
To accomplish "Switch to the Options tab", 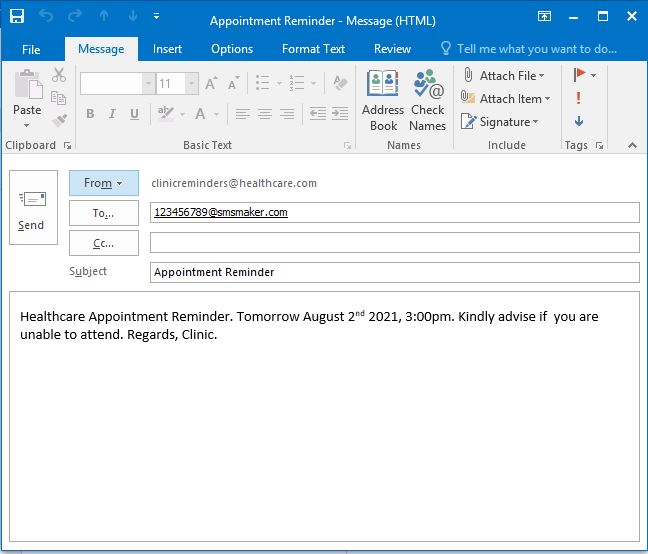I will point(232,49).
